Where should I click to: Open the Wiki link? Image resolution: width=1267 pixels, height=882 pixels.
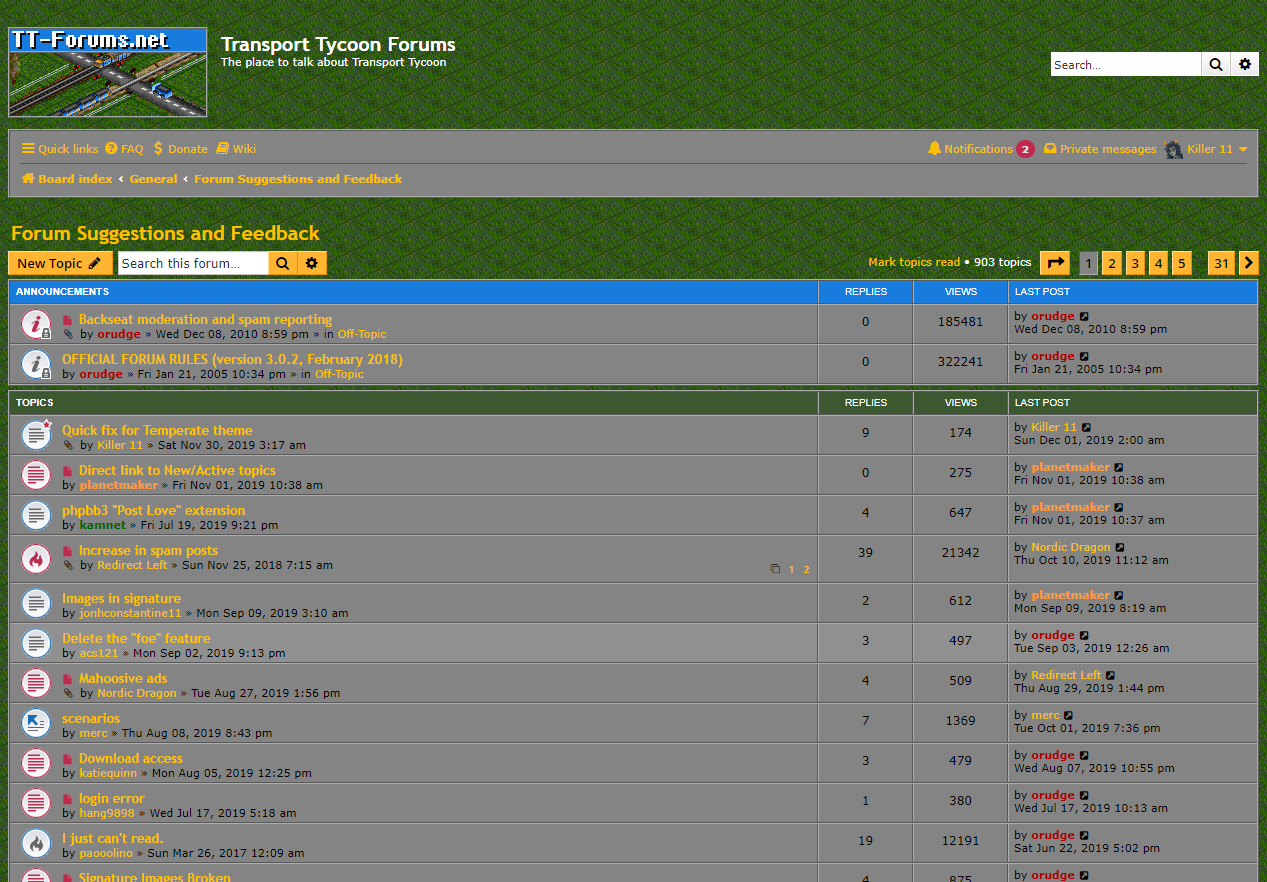pyautogui.click(x=236, y=149)
